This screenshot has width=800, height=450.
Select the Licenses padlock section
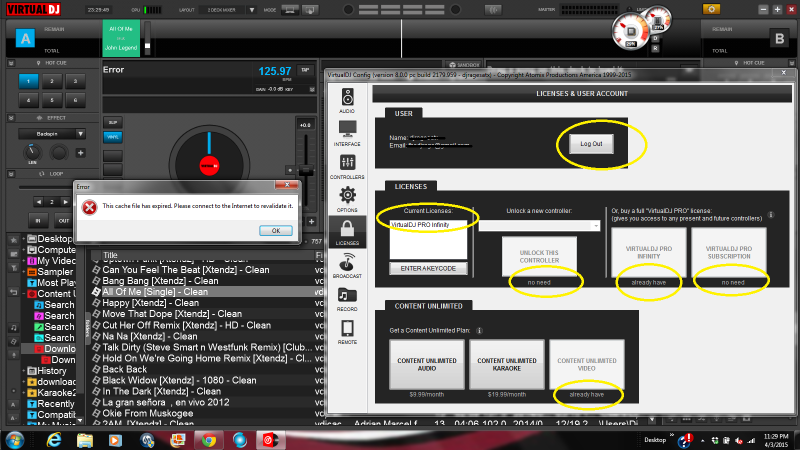coord(347,232)
